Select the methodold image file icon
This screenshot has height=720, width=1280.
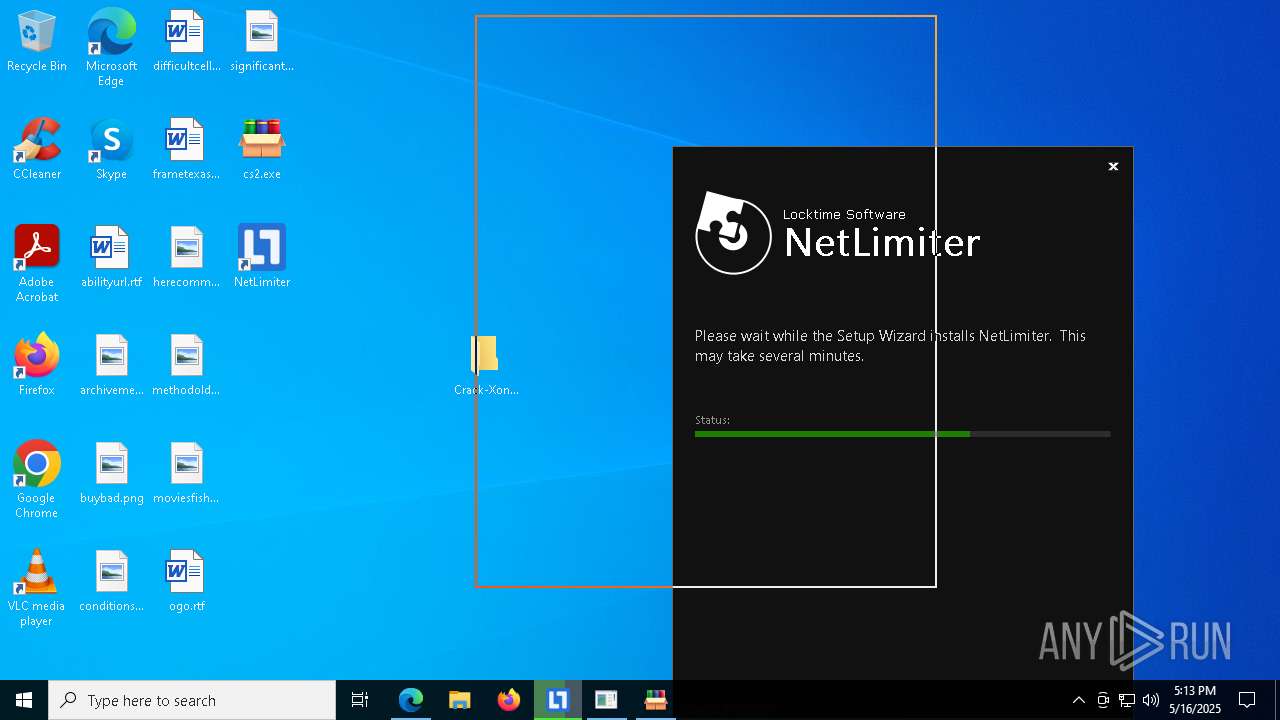186,366
